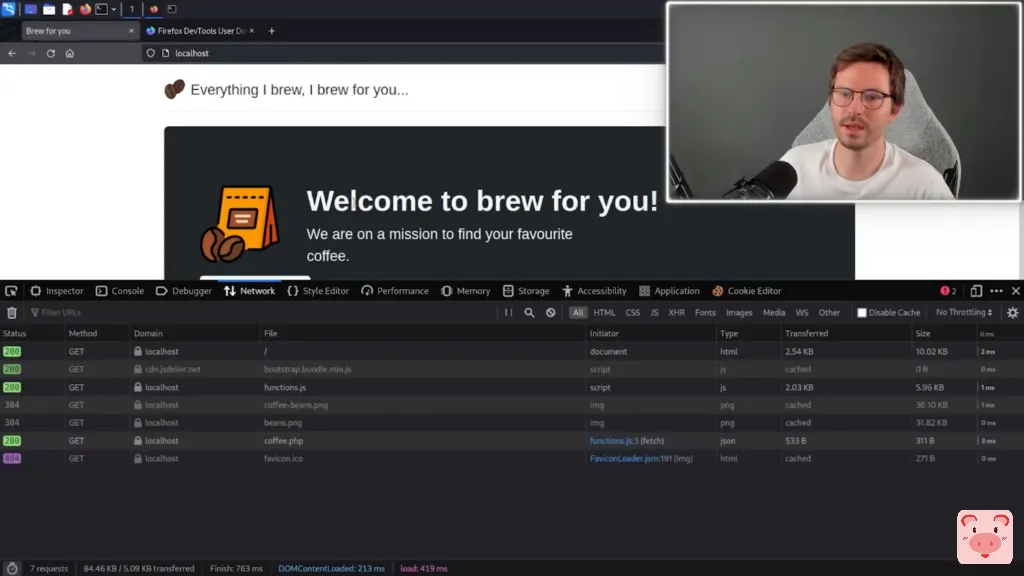The height and width of the screenshot is (576, 1024).
Task: Open the Storage panel
Action: click(x=526, y=291)
